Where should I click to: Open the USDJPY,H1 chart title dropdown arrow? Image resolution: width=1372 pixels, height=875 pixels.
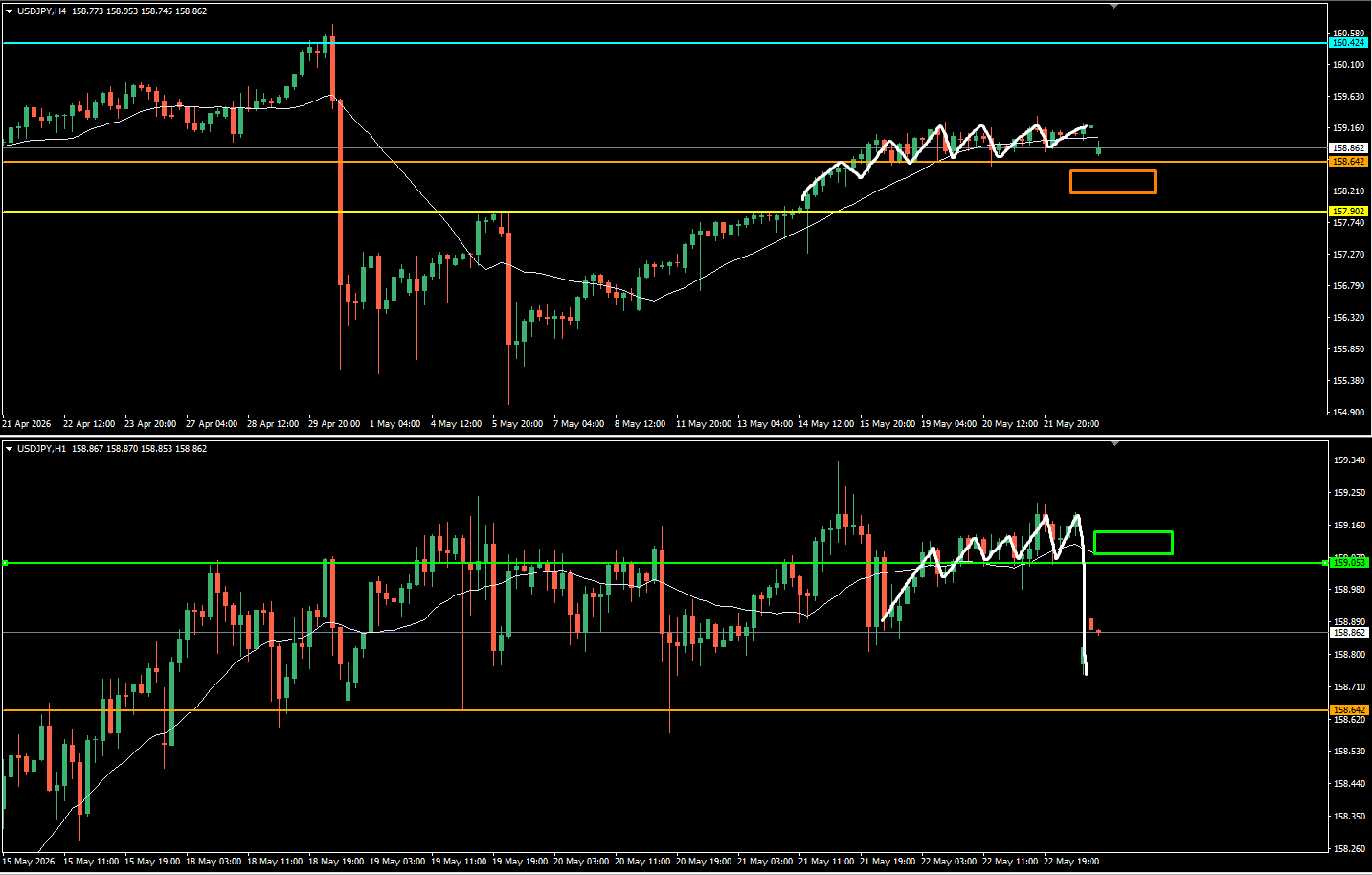(9, 449)
